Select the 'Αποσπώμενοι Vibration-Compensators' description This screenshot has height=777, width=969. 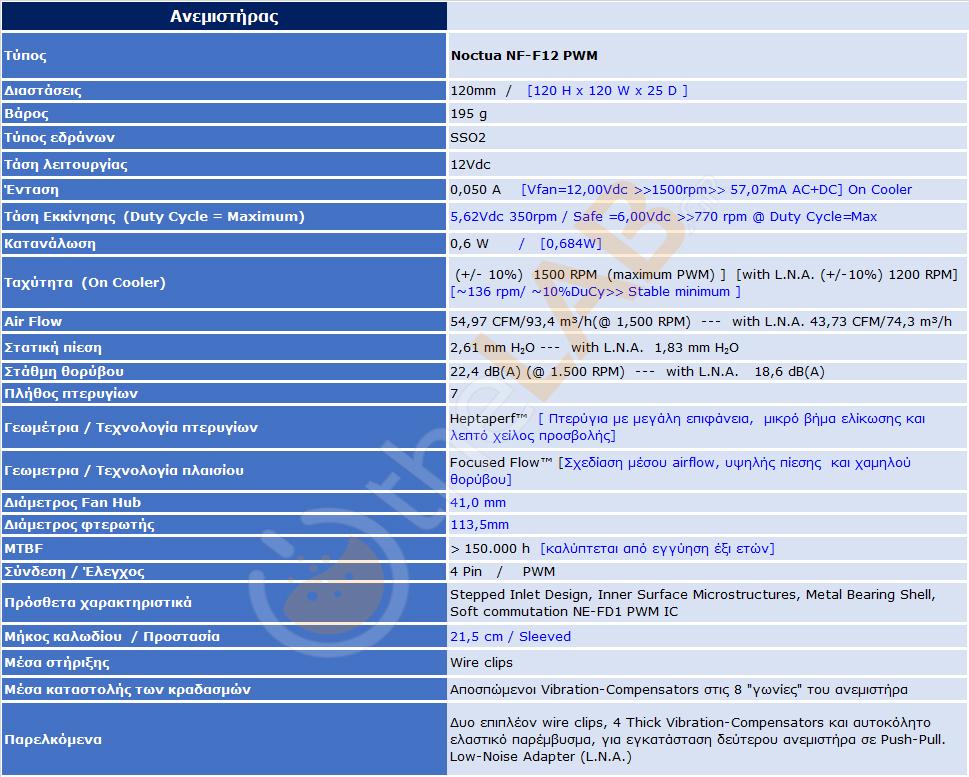[x=574, y=690]
